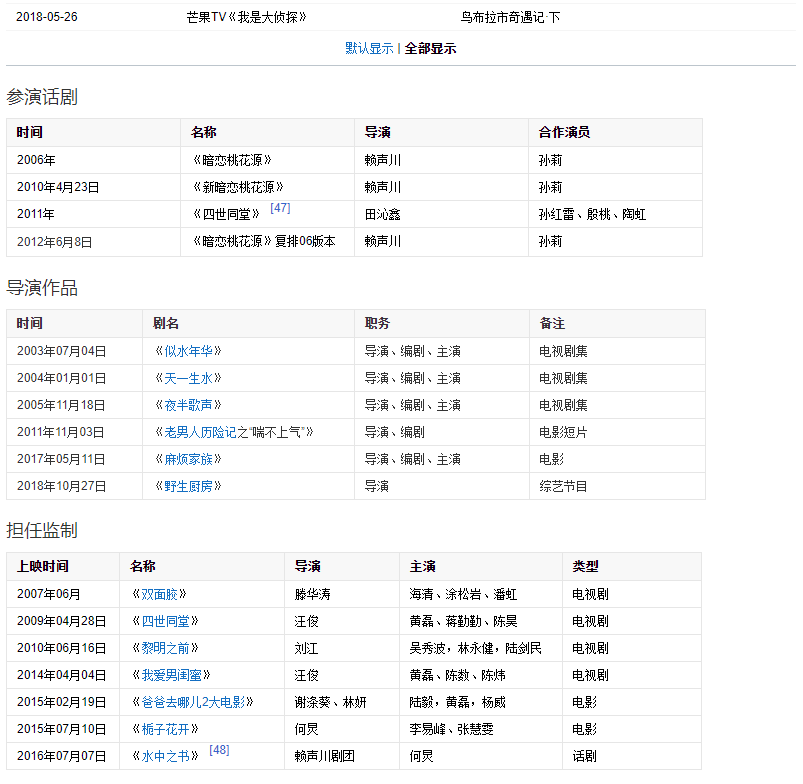Image resolution: width=803 pixels, height=784 pixels.
Task: Click the 栀子花开 movie link
Action: pyautogui.click(x=164, y=729)
